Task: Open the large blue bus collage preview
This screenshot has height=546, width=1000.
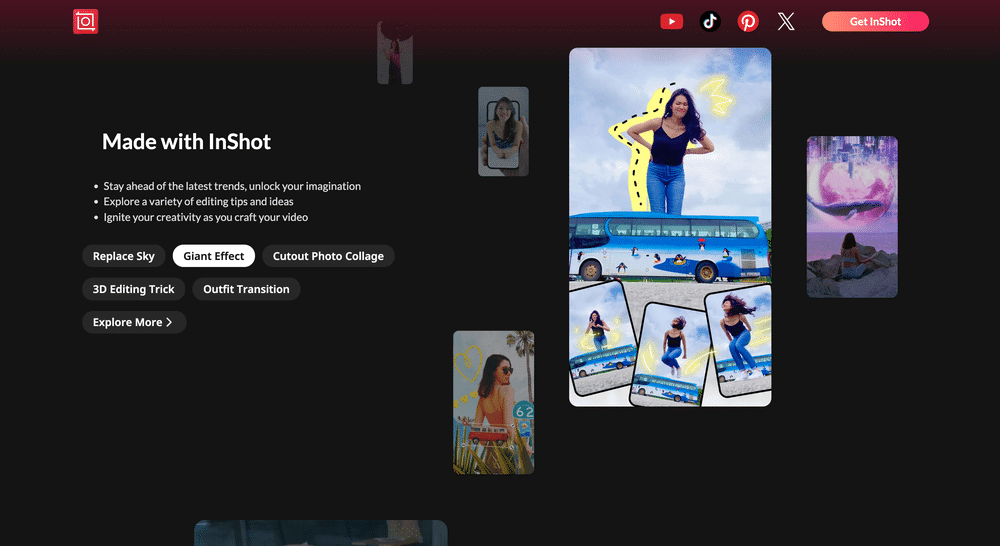Action: coord(670,227)
